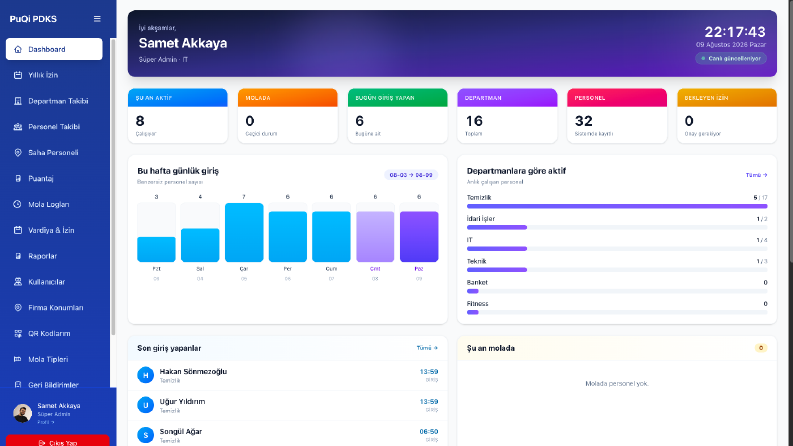Image resolution: width=793 pixels, height=446 pixels.
Task: Click the Yıllık İzin calendar icon
Action: [x=18, y=75]
